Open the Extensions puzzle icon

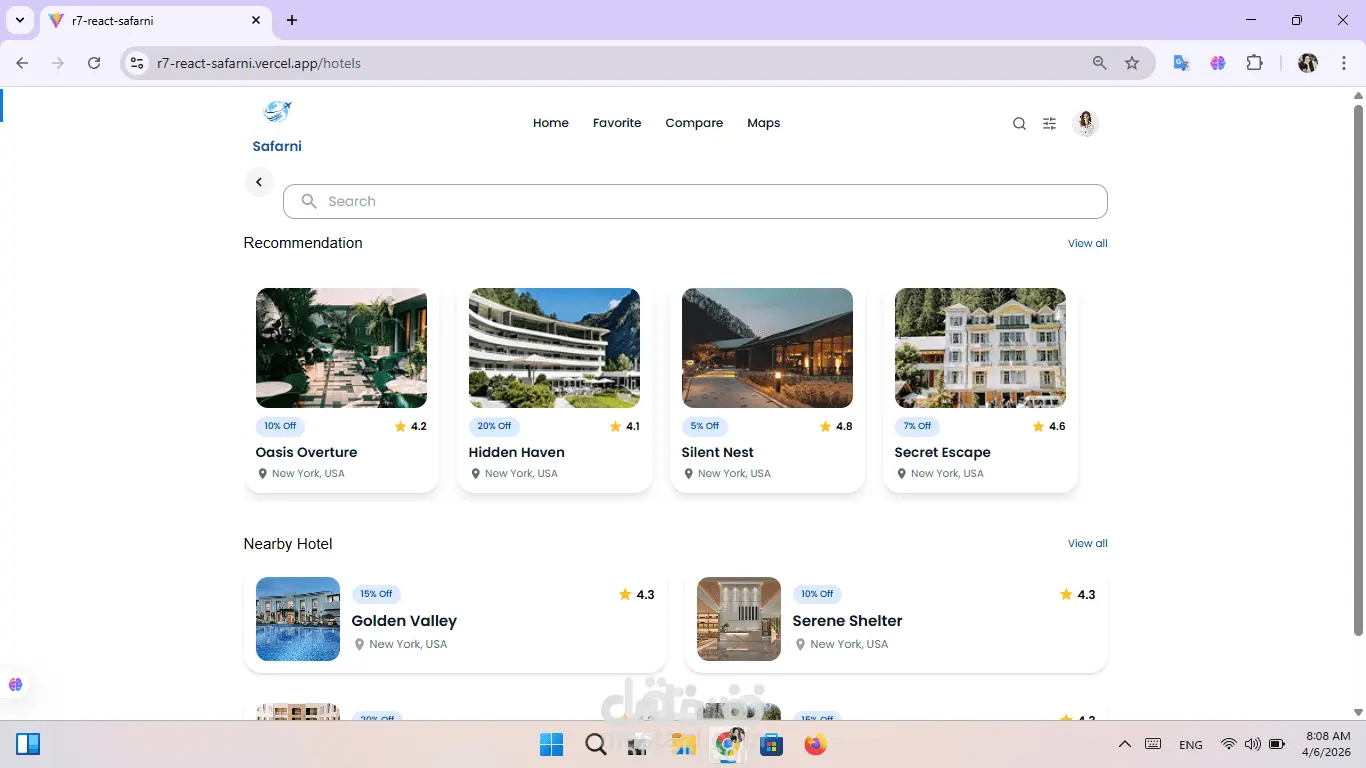[1254, 63]
